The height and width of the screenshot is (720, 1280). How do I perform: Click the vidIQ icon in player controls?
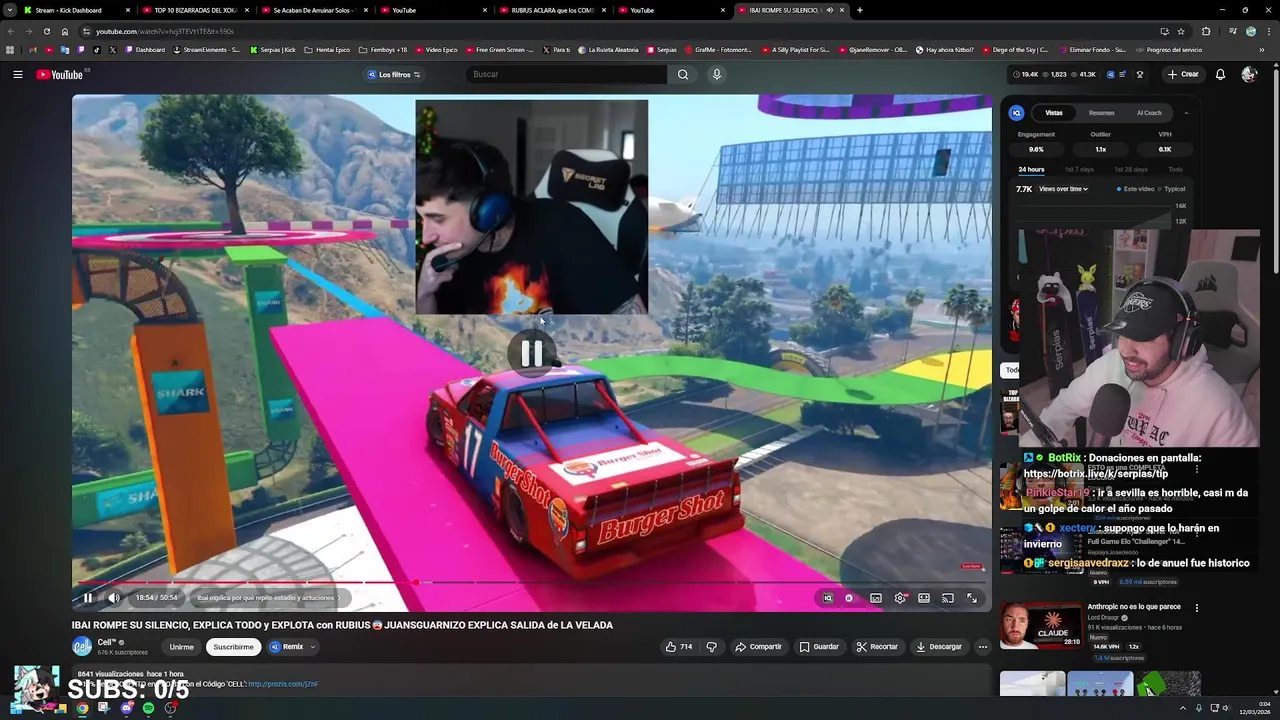click(x=827, y=598)
